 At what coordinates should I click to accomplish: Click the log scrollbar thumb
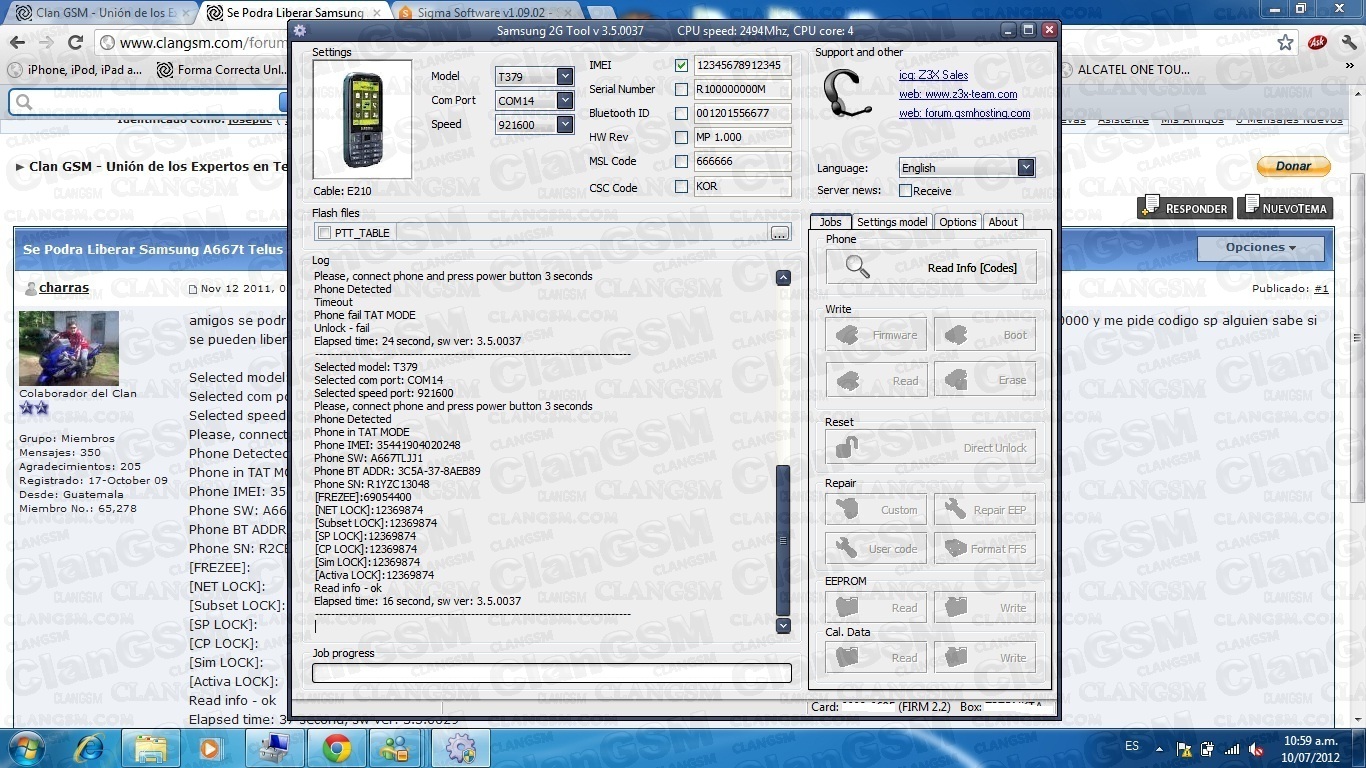pos(783,539)
